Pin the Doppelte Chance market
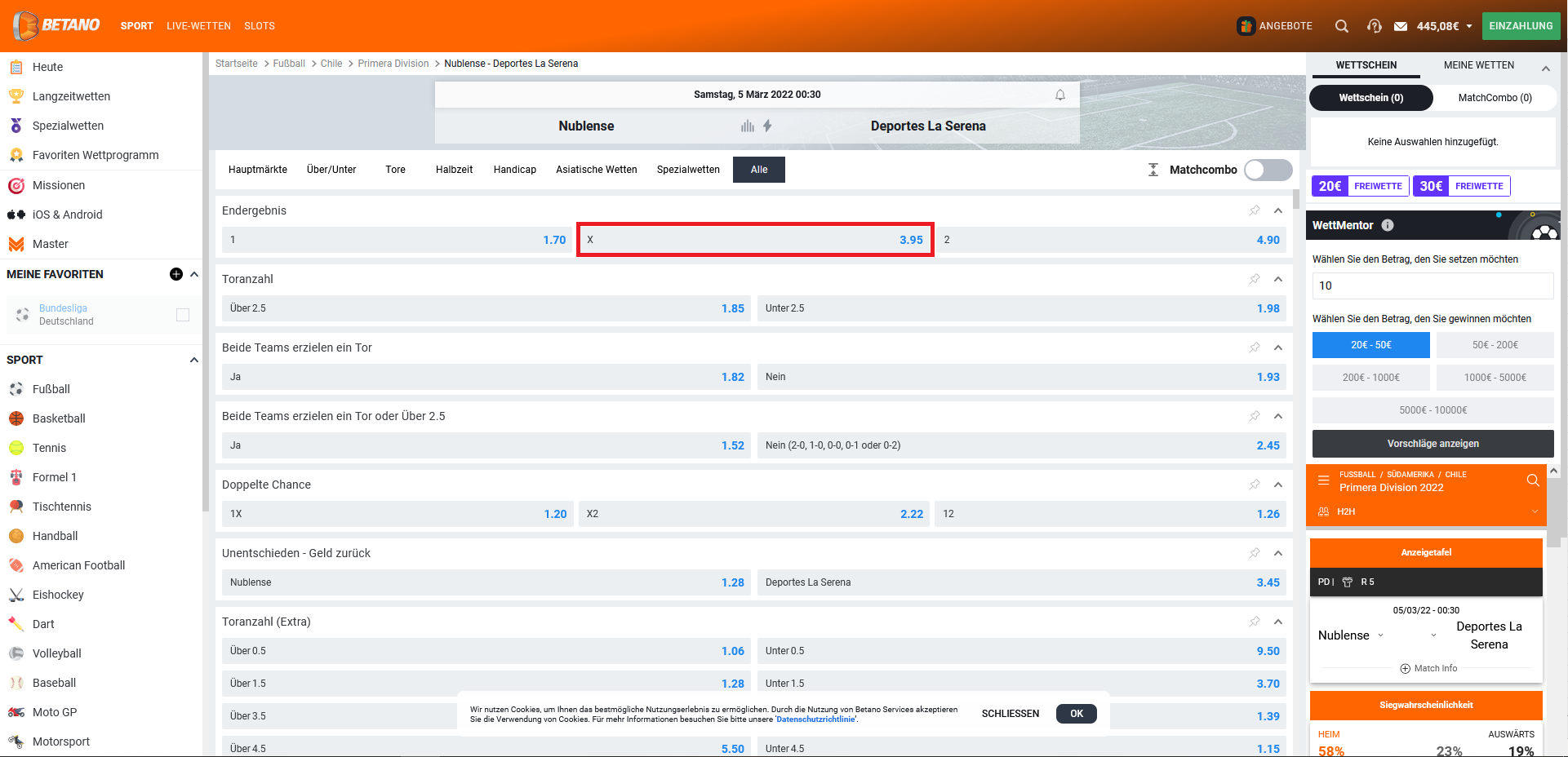The image size is (1568, 757). (1255, 485)
